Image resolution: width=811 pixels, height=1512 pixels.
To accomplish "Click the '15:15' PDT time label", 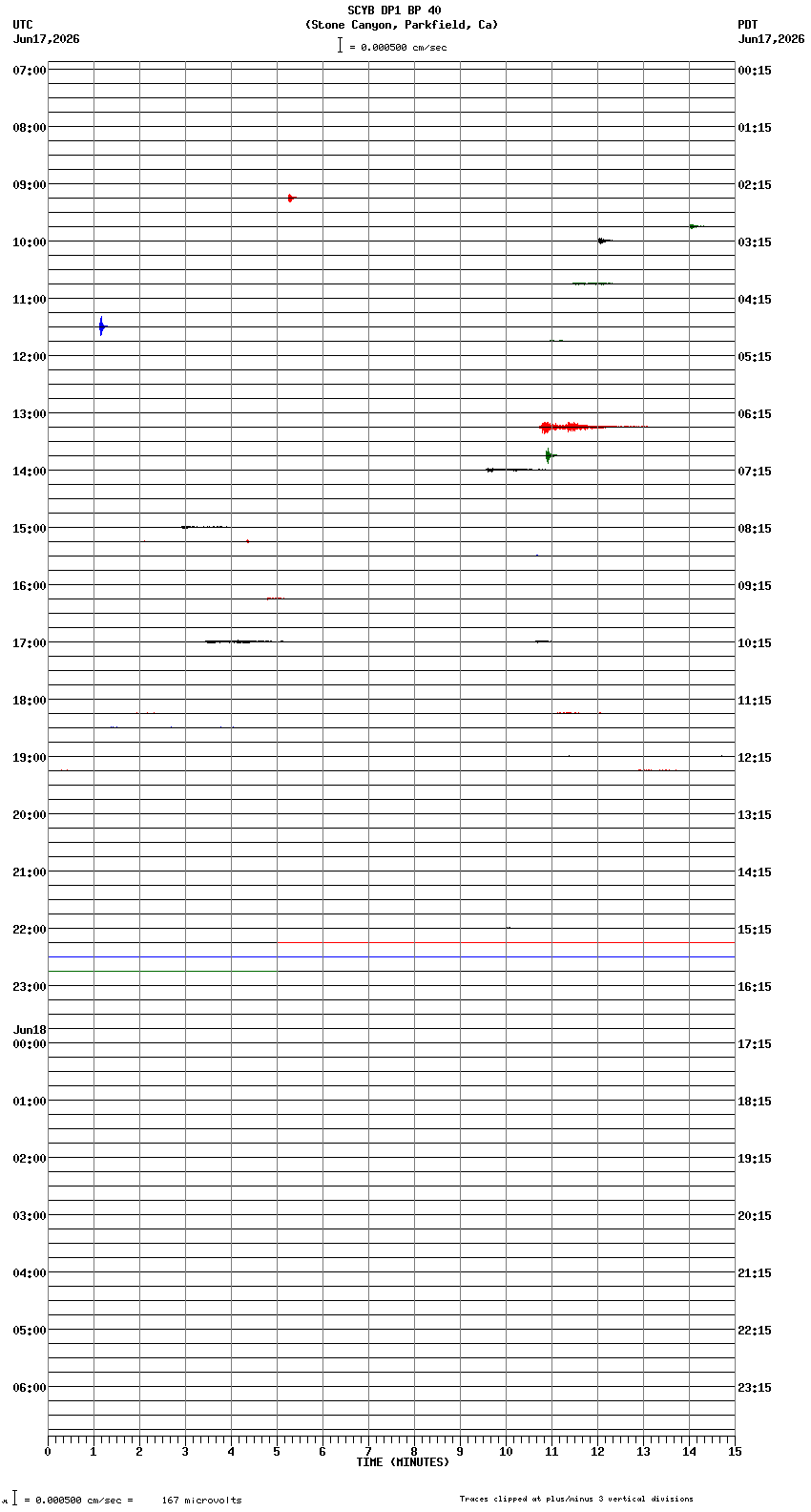I will point(755,930).
